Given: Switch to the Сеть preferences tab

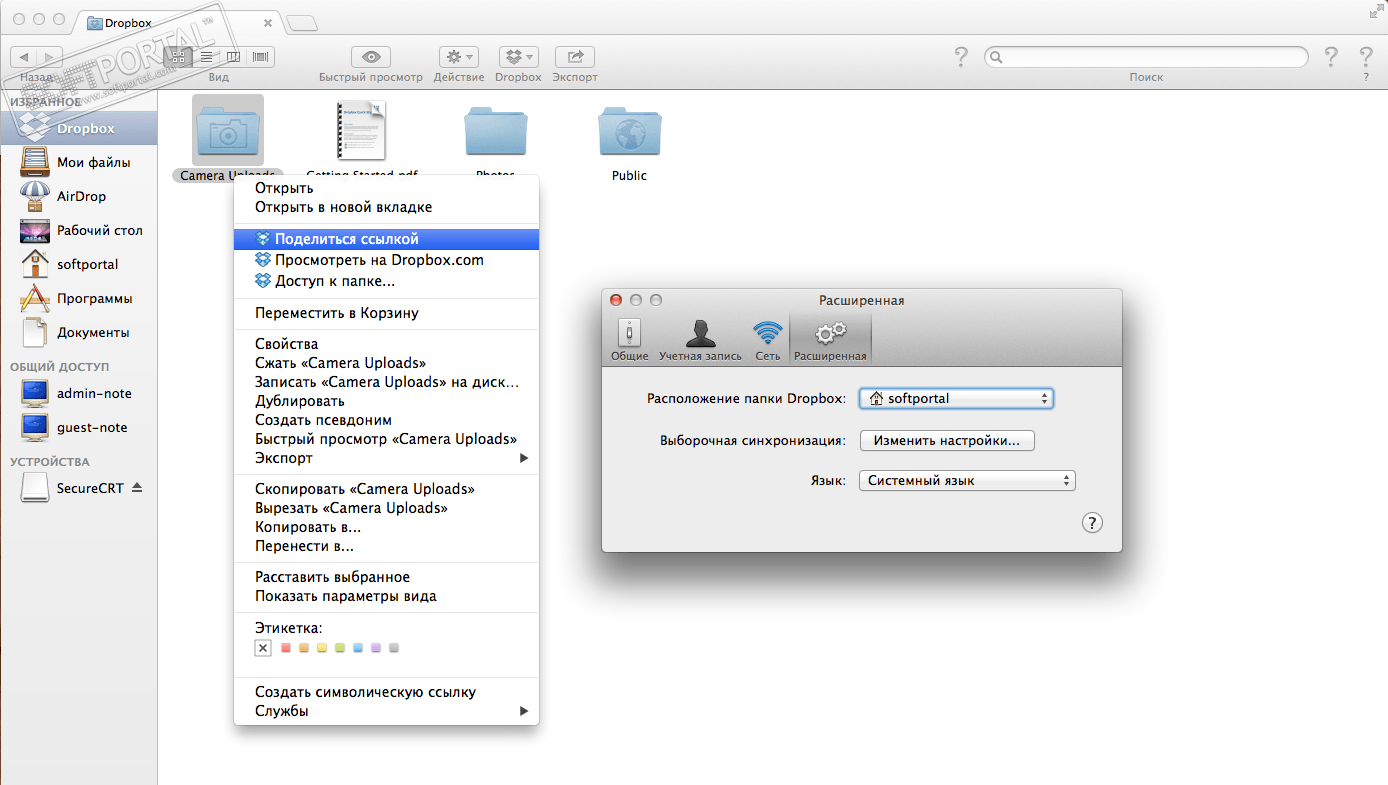Looking at the screenshot, I should [x=768, y=340].
